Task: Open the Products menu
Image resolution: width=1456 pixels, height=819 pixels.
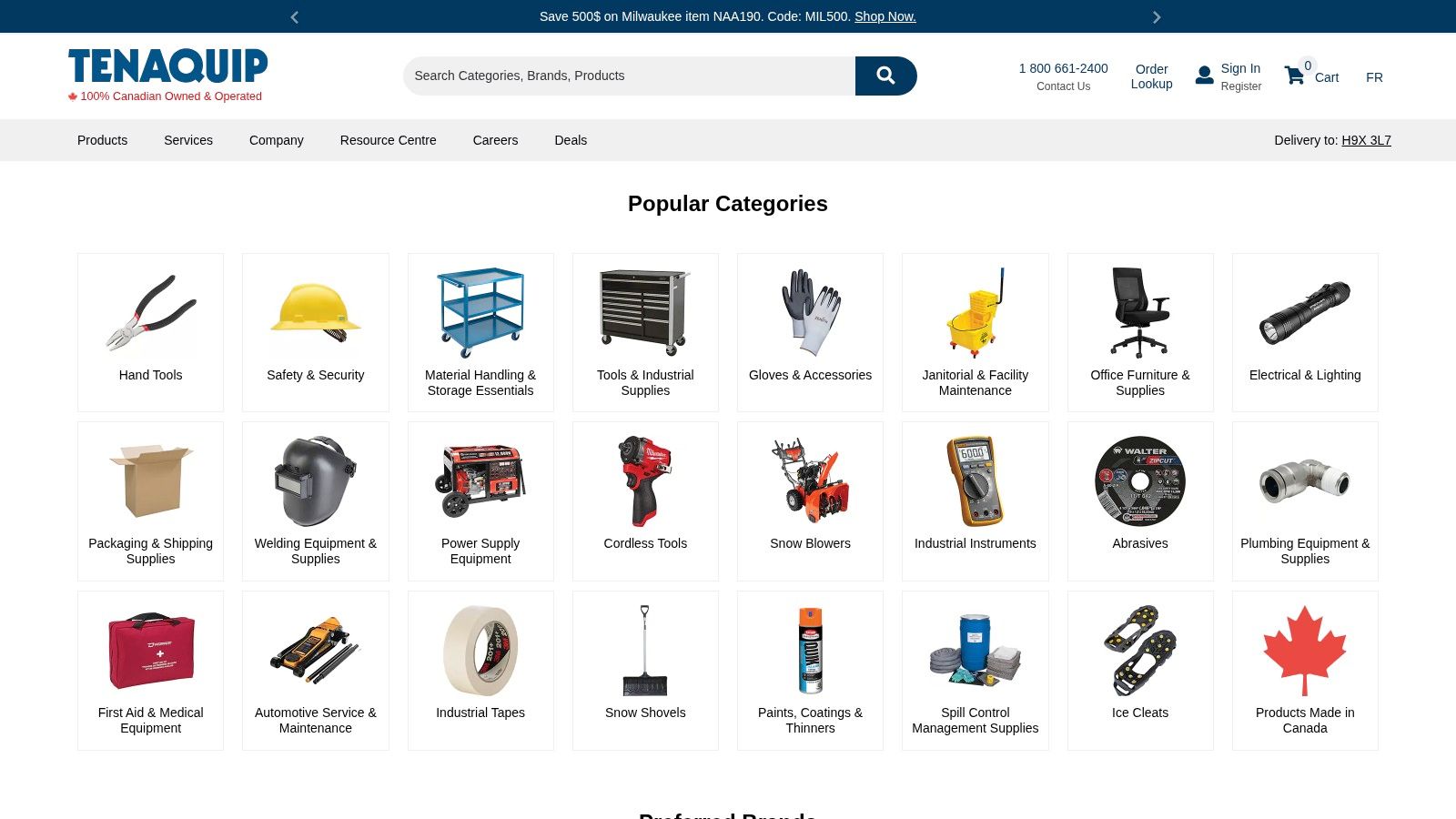Action: 102,140
